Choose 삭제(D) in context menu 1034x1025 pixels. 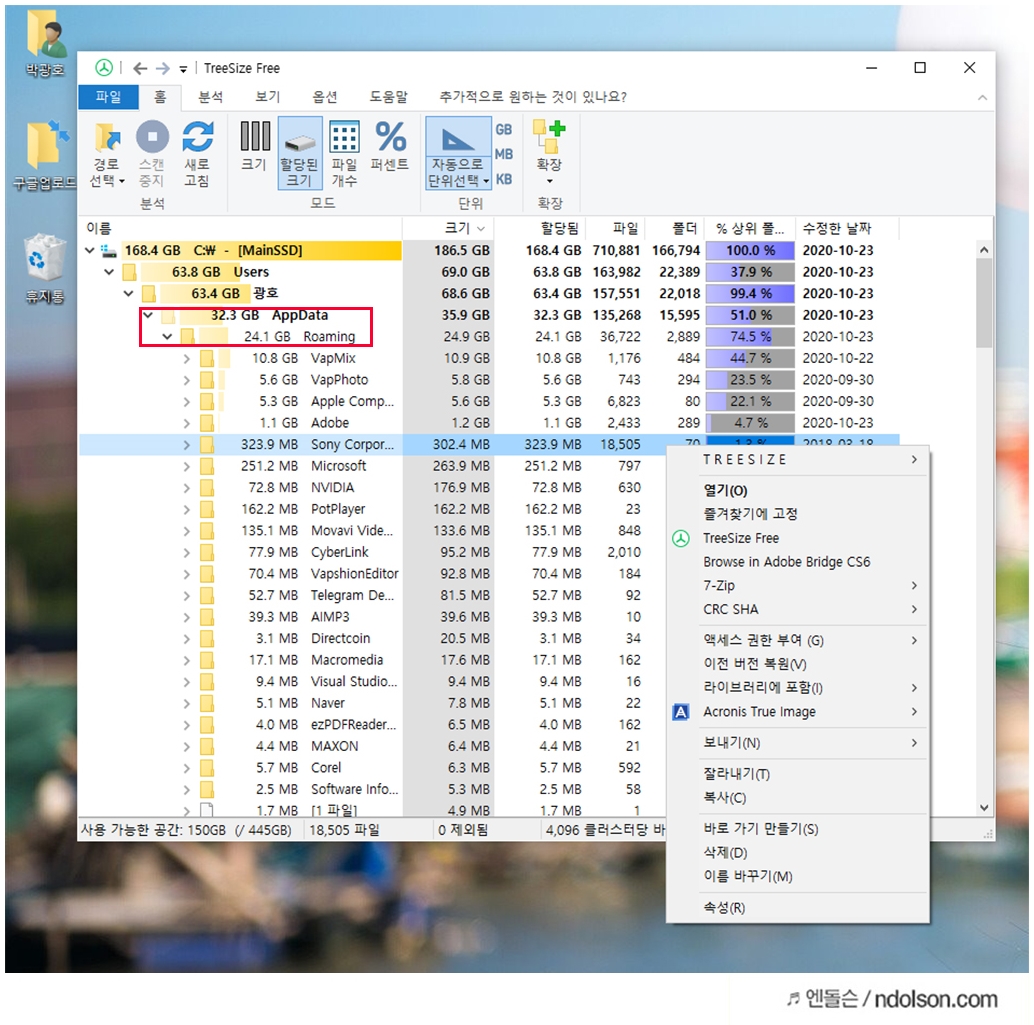pos(798,852)
